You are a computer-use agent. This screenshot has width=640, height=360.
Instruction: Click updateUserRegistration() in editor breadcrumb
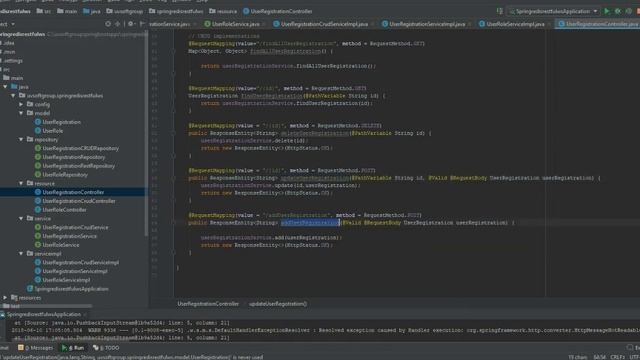[278, 304]
